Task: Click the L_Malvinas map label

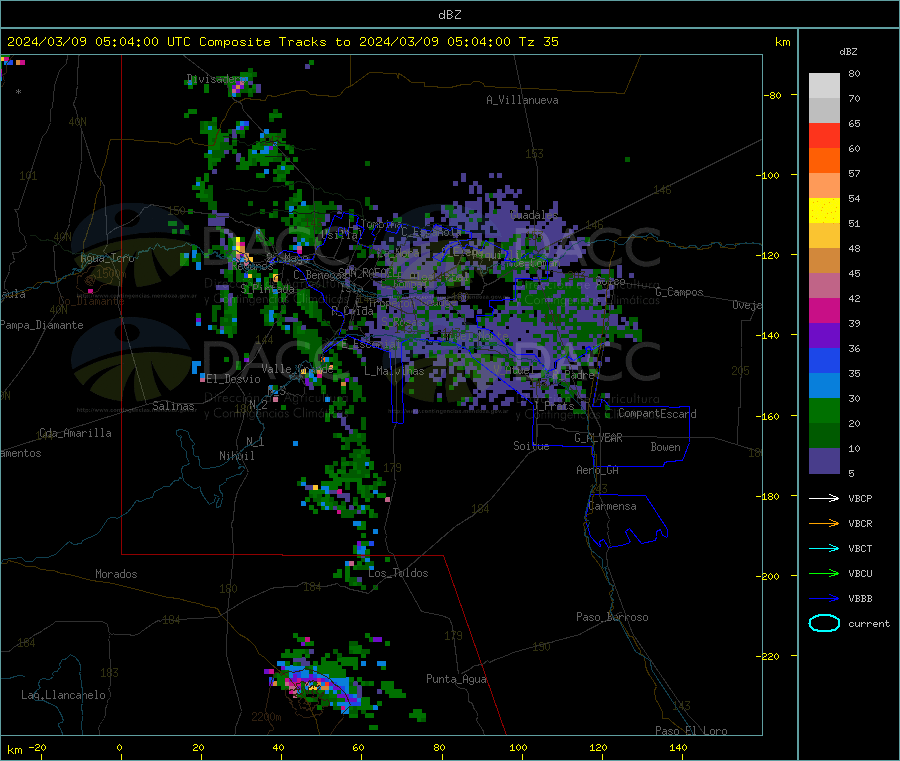Action: click(x=394, y=371)
